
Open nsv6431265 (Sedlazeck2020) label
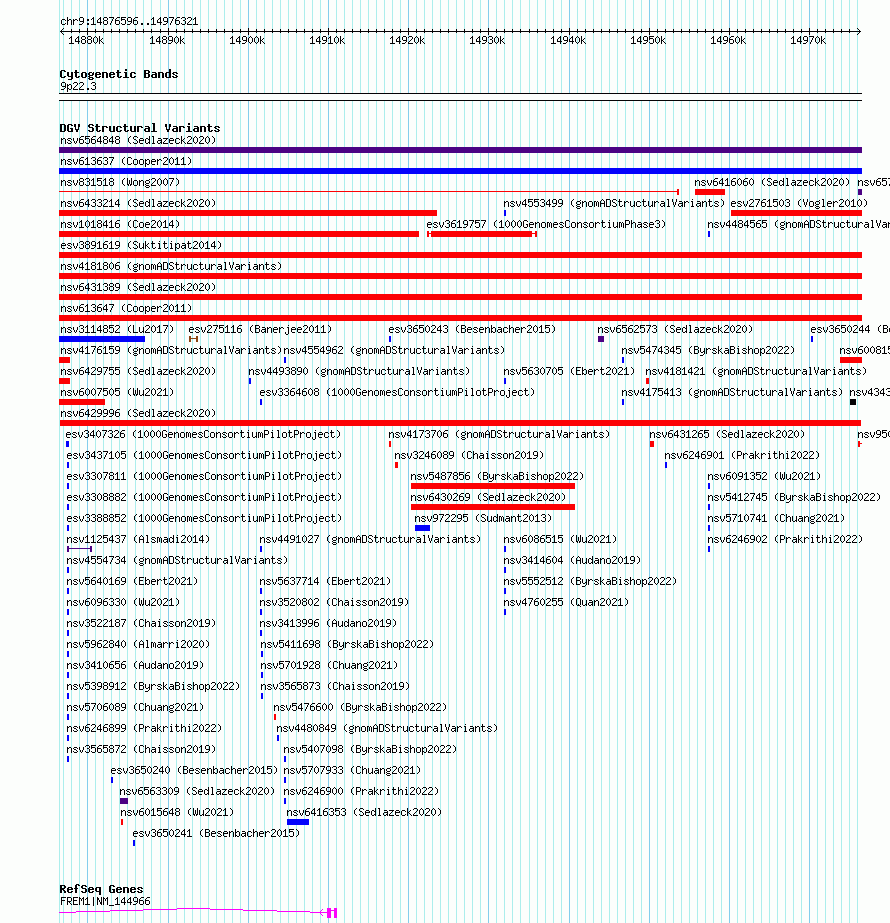(727, 434)
